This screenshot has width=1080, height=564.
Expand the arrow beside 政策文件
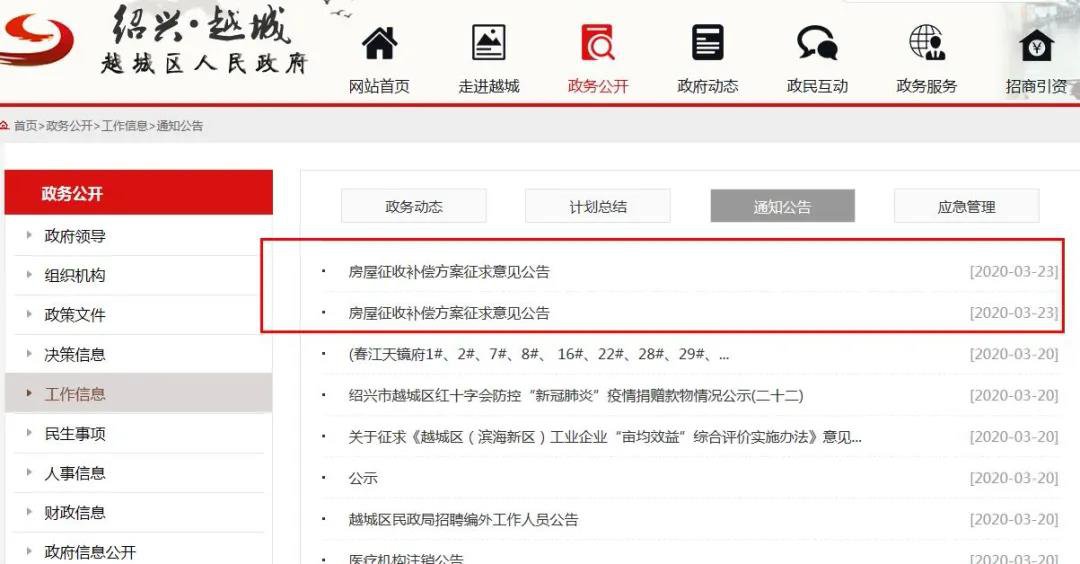(x=29, y=313)
